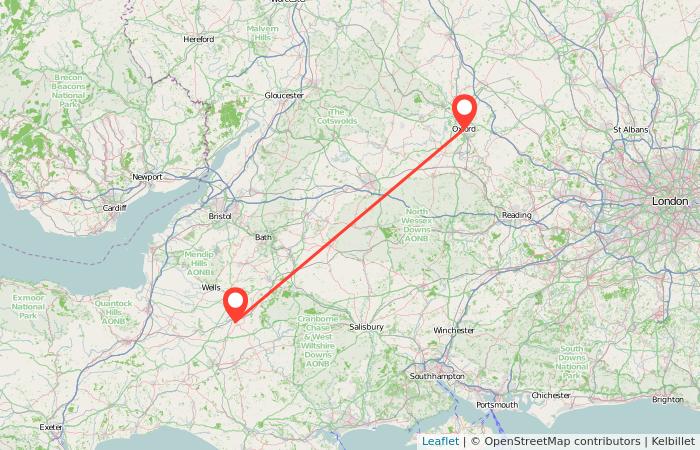Click the Newport city label
This screenshot has width=700, height=450.
point(147,177)
